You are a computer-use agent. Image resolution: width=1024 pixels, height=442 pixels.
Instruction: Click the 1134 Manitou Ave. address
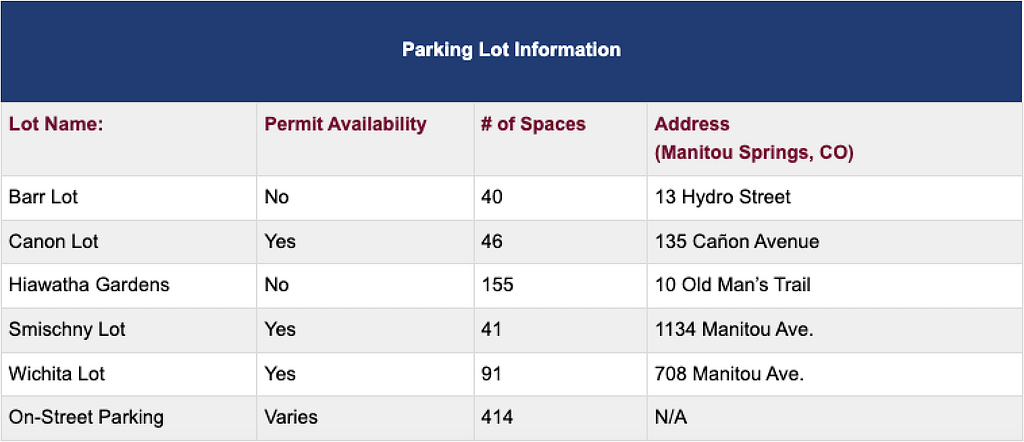coord(734,329)
